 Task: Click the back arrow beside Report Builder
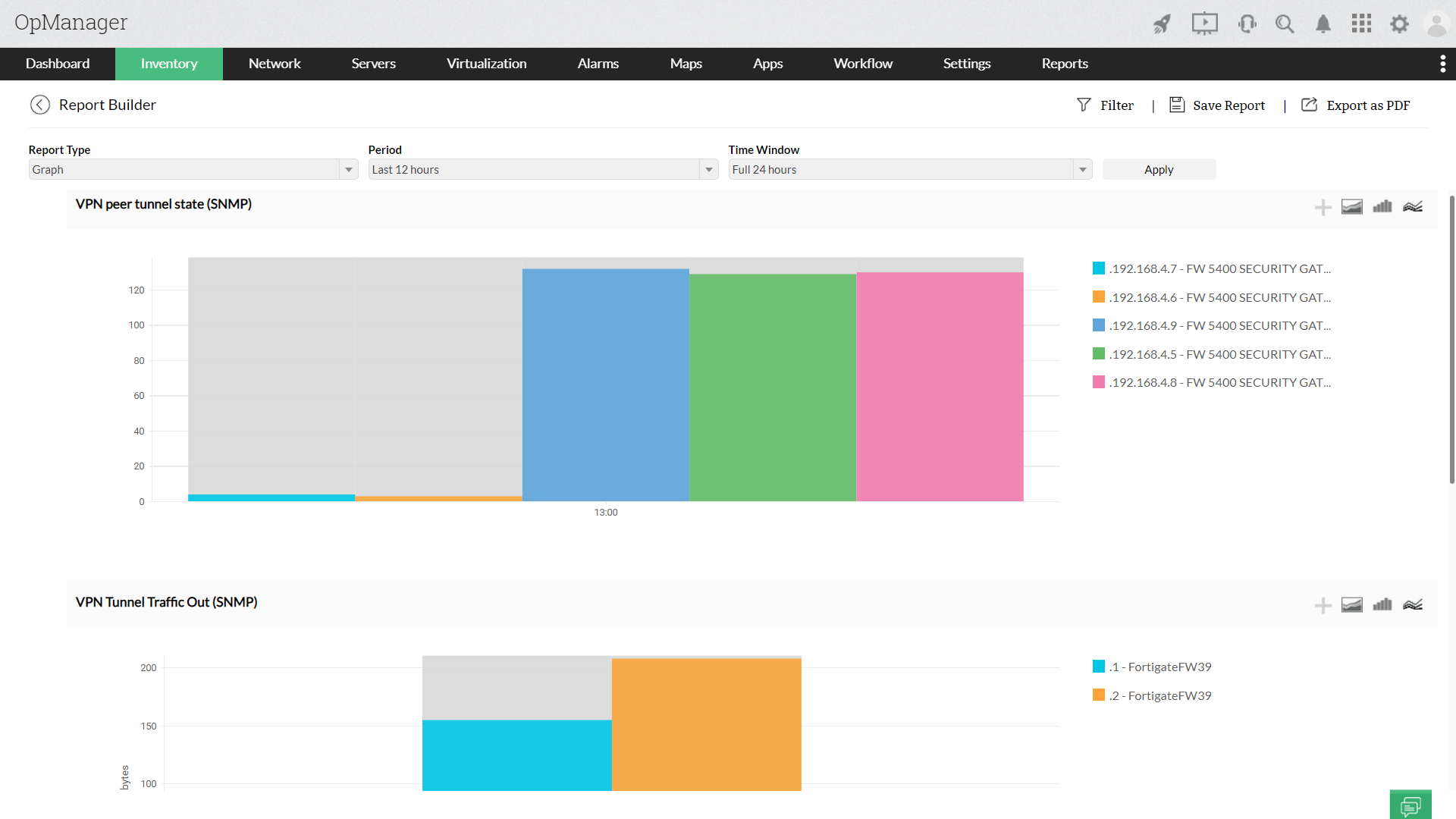tap(39, 105)
